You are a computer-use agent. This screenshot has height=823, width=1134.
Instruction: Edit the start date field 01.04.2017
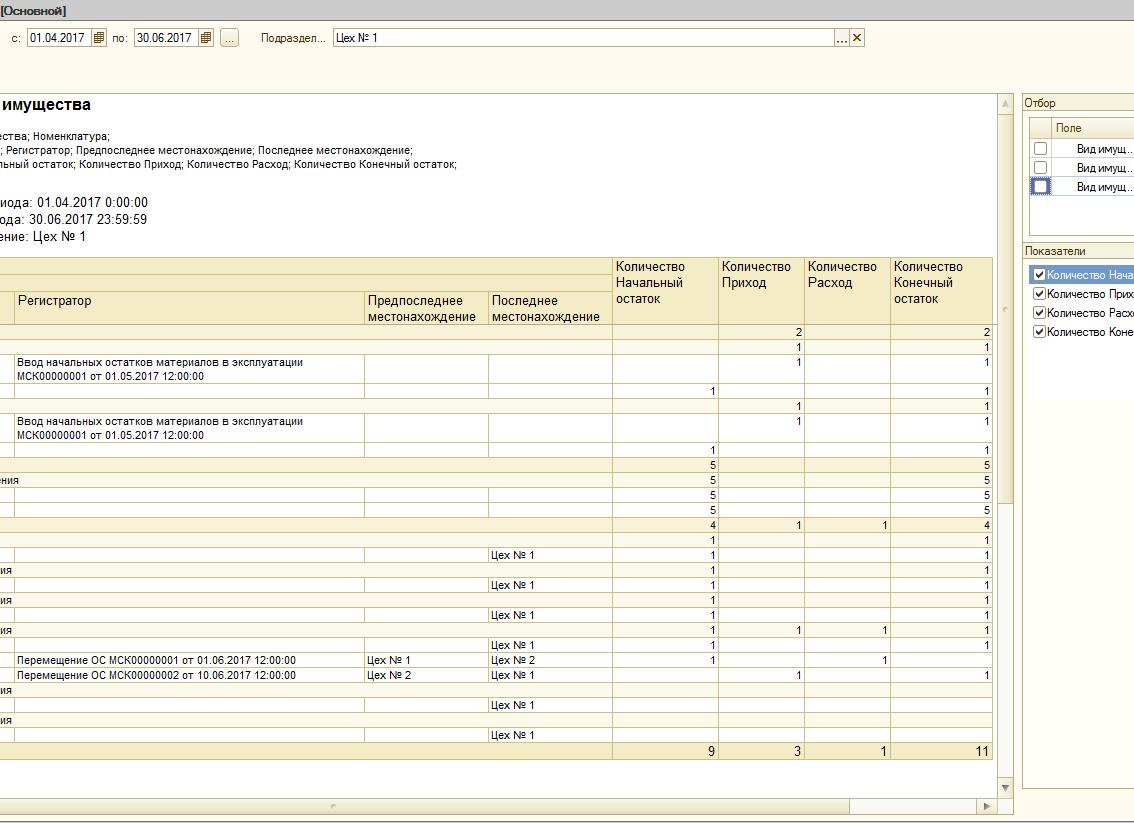pyautogui.click(x=59, y=38)
